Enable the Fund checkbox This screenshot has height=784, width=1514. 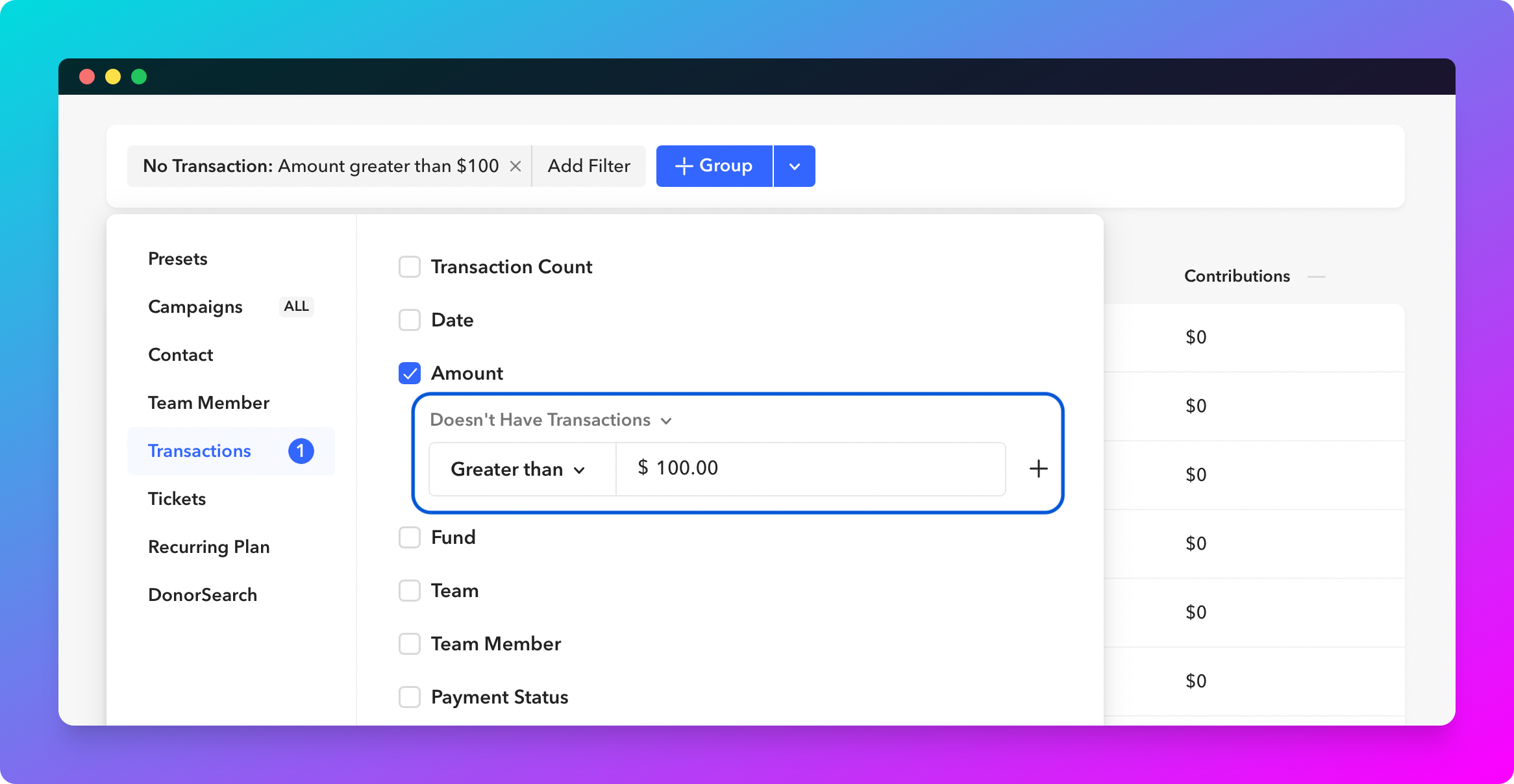[410, 537]
